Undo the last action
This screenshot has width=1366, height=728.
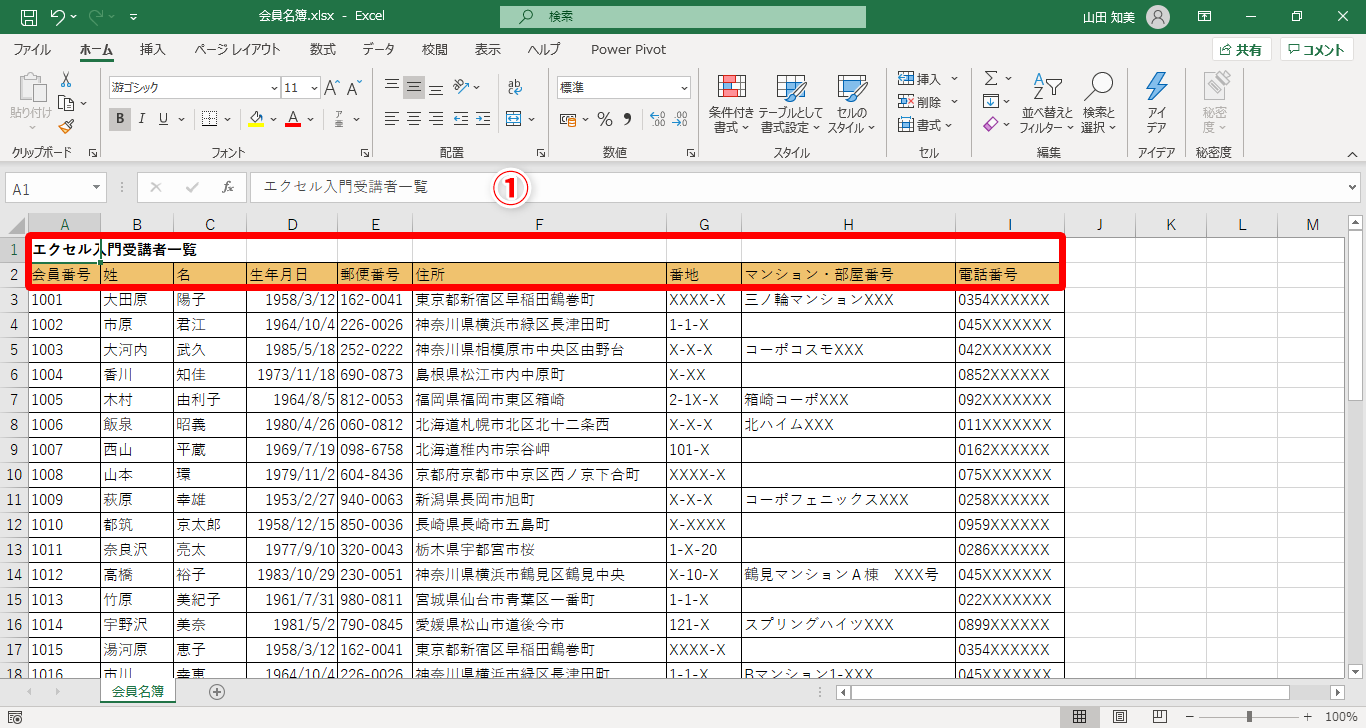tap(58, 17)
